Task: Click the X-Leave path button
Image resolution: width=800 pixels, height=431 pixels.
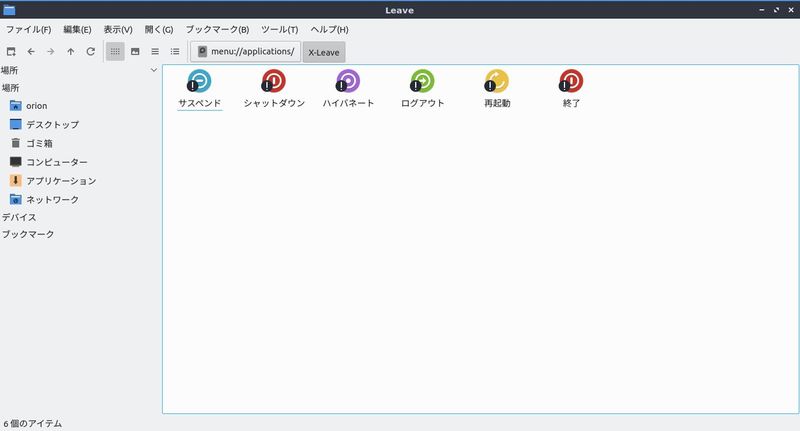Action: pos(324,52)
